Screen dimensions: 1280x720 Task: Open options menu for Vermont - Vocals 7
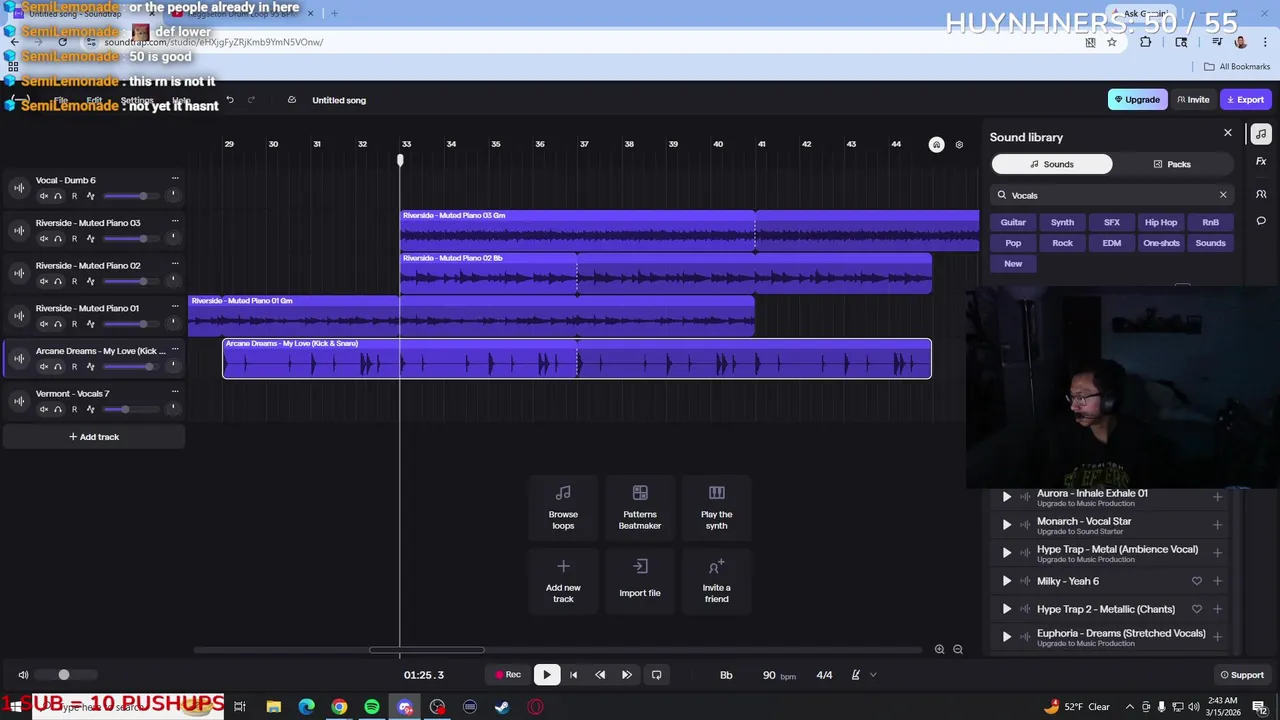point(175,392)
